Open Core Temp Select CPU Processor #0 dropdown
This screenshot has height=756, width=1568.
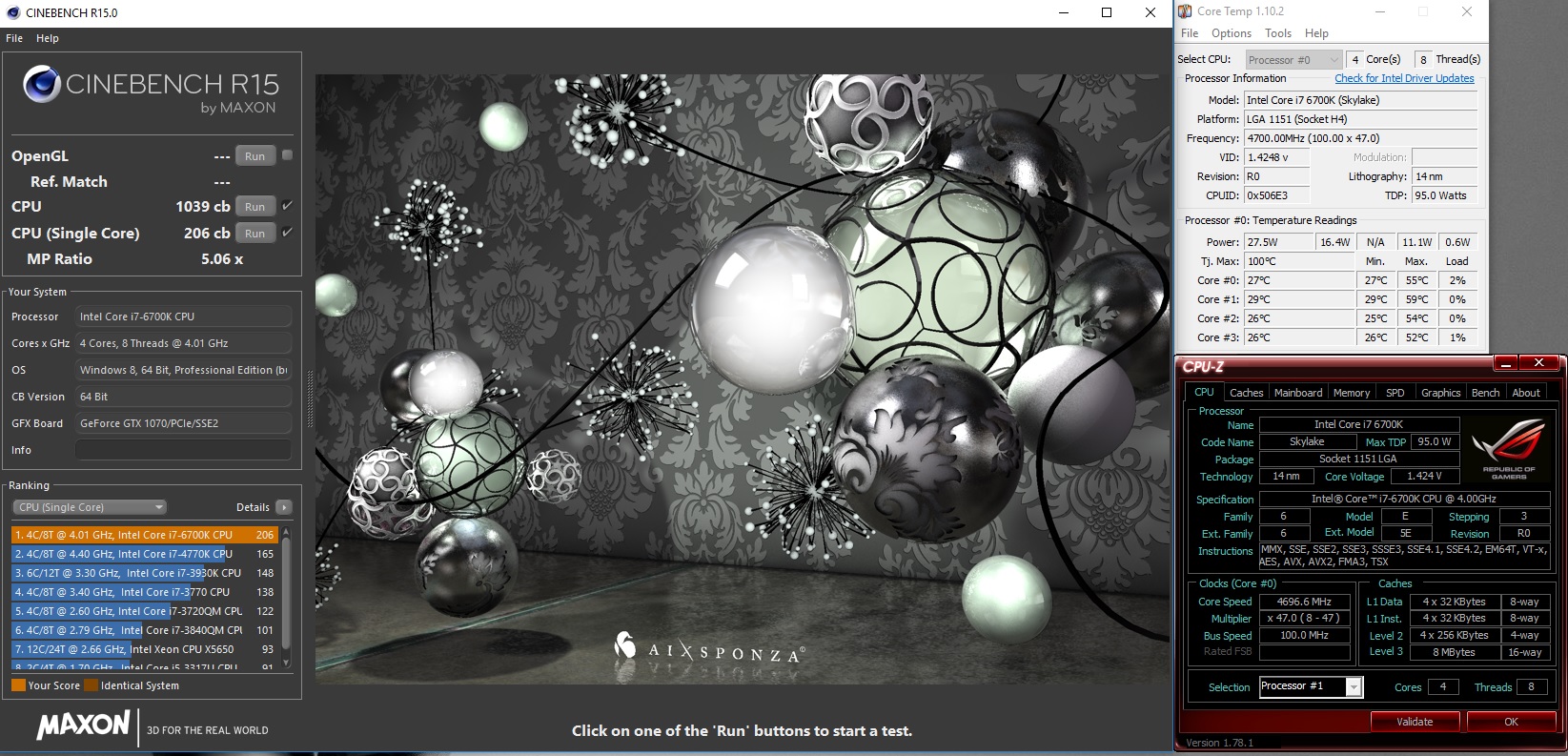1293,59
